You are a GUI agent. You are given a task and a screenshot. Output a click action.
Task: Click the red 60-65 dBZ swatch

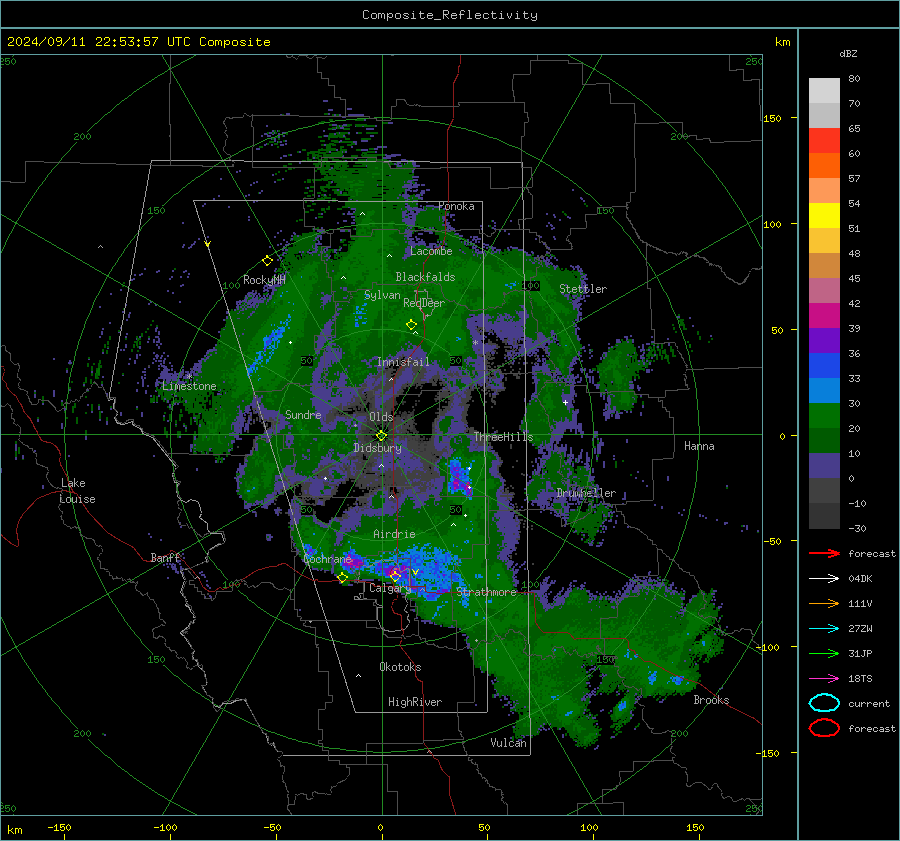click(824, 141)
